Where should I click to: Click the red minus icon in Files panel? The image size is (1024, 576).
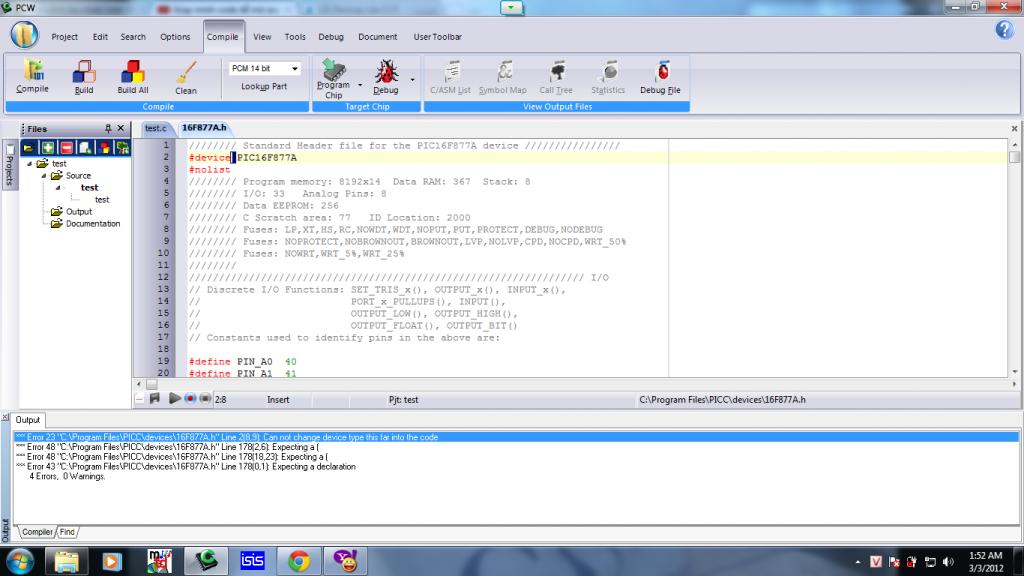66,148
